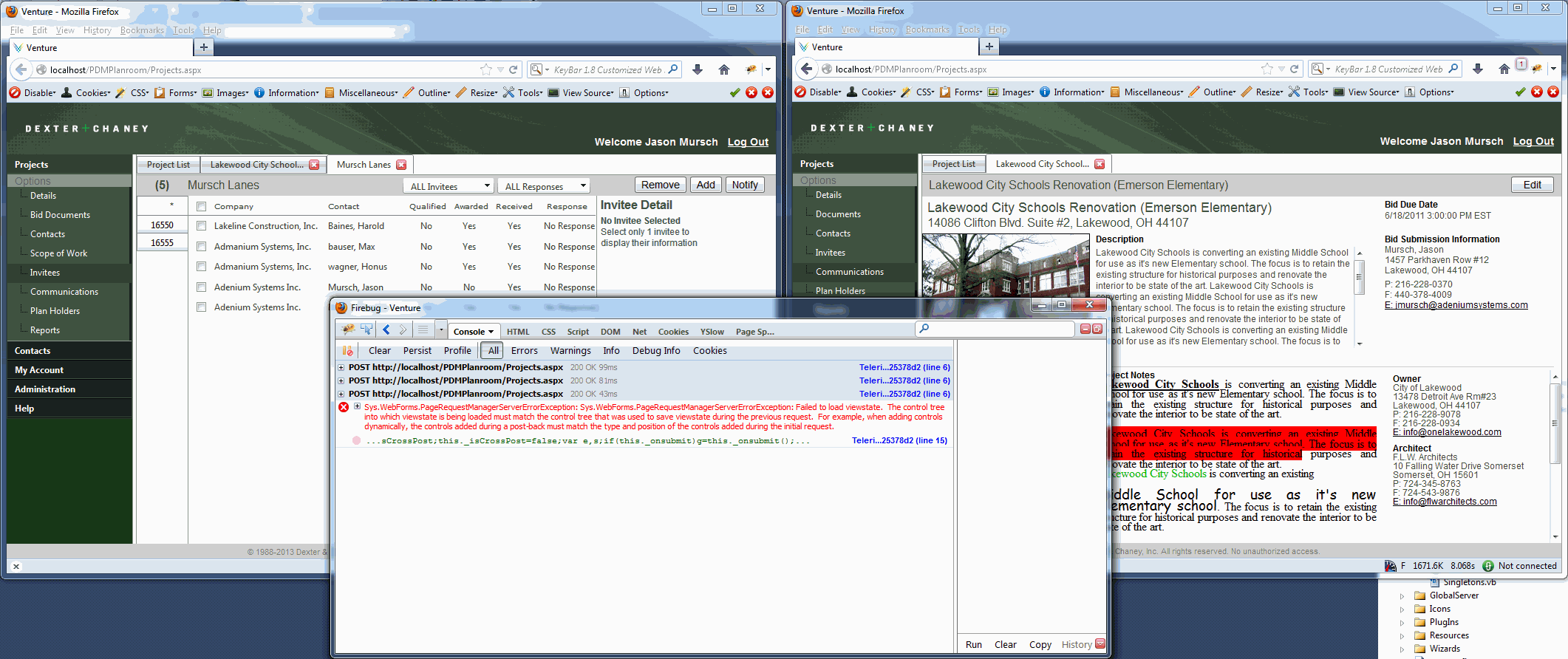This screenshot has width=1568, height=659.
Task: Check the Admanium Systems wagner, Honus checkbox
Action: [x=201, y=267]
